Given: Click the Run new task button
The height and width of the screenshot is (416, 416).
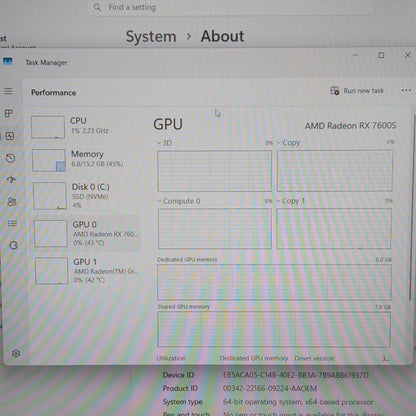Looking at the screenshot, I should coord(357,91).
